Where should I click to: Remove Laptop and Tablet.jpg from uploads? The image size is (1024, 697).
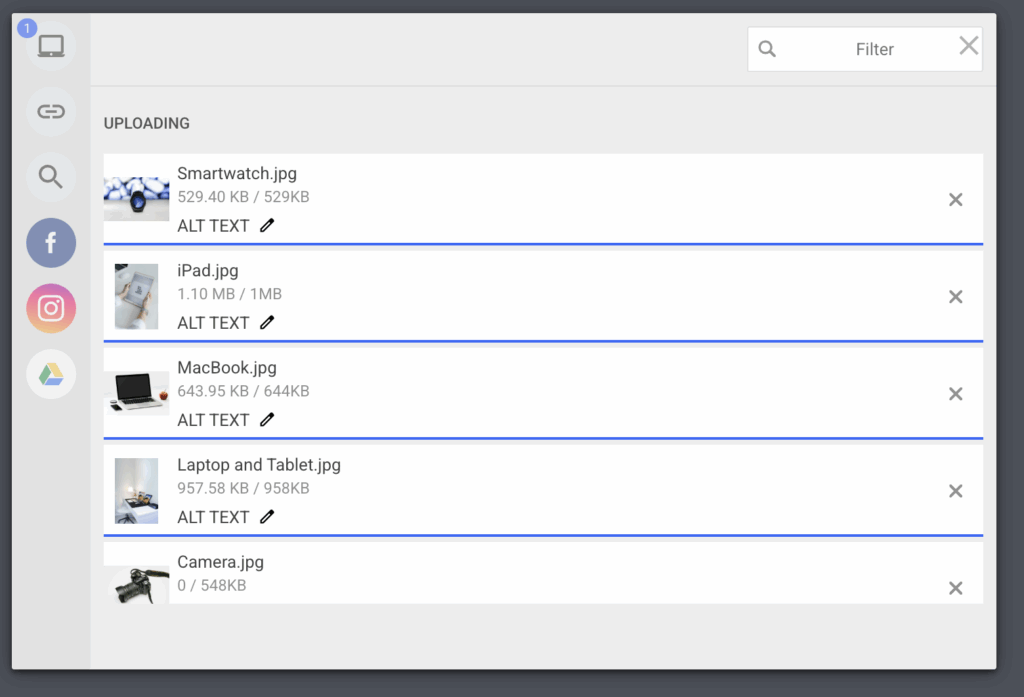point(955,491)
